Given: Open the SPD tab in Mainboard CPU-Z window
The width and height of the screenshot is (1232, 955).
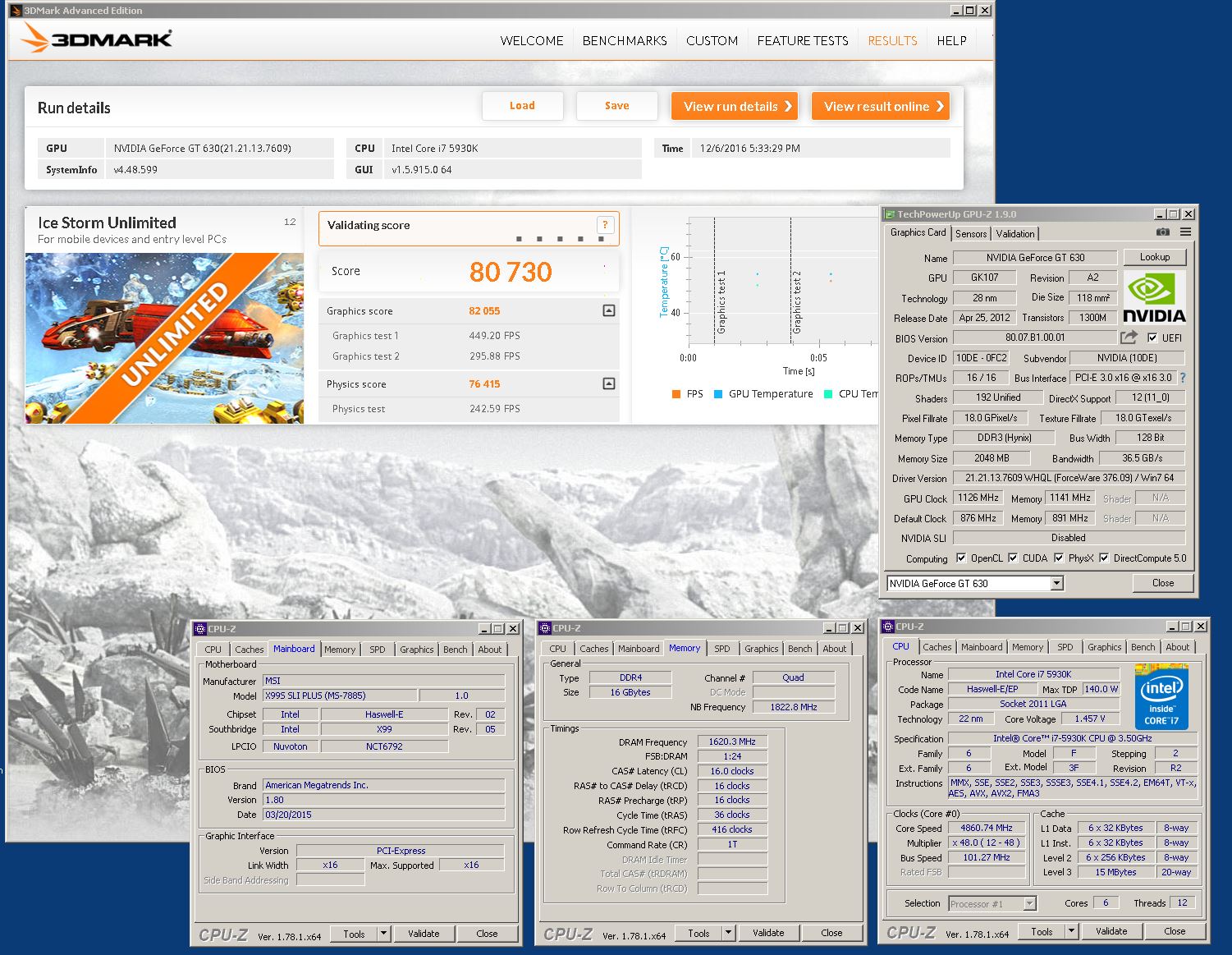Looking at the screenshot, I should [377, 650].
